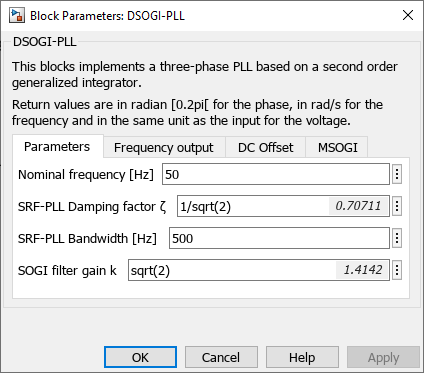Select the Parameters tab
The image size is (424, 373).
pos(57,147)
